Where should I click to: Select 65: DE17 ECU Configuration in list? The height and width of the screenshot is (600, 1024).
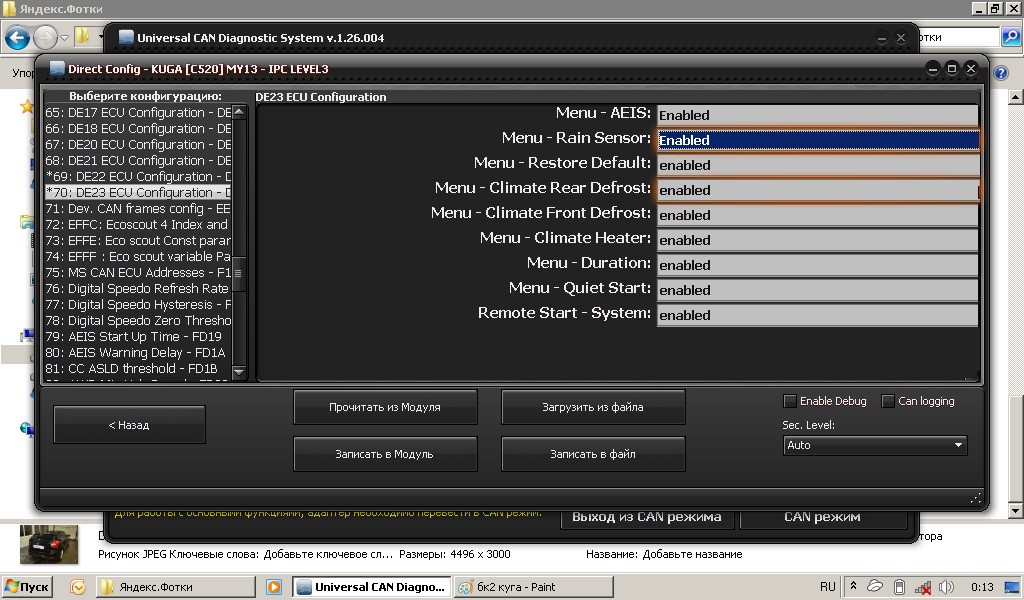138,112
